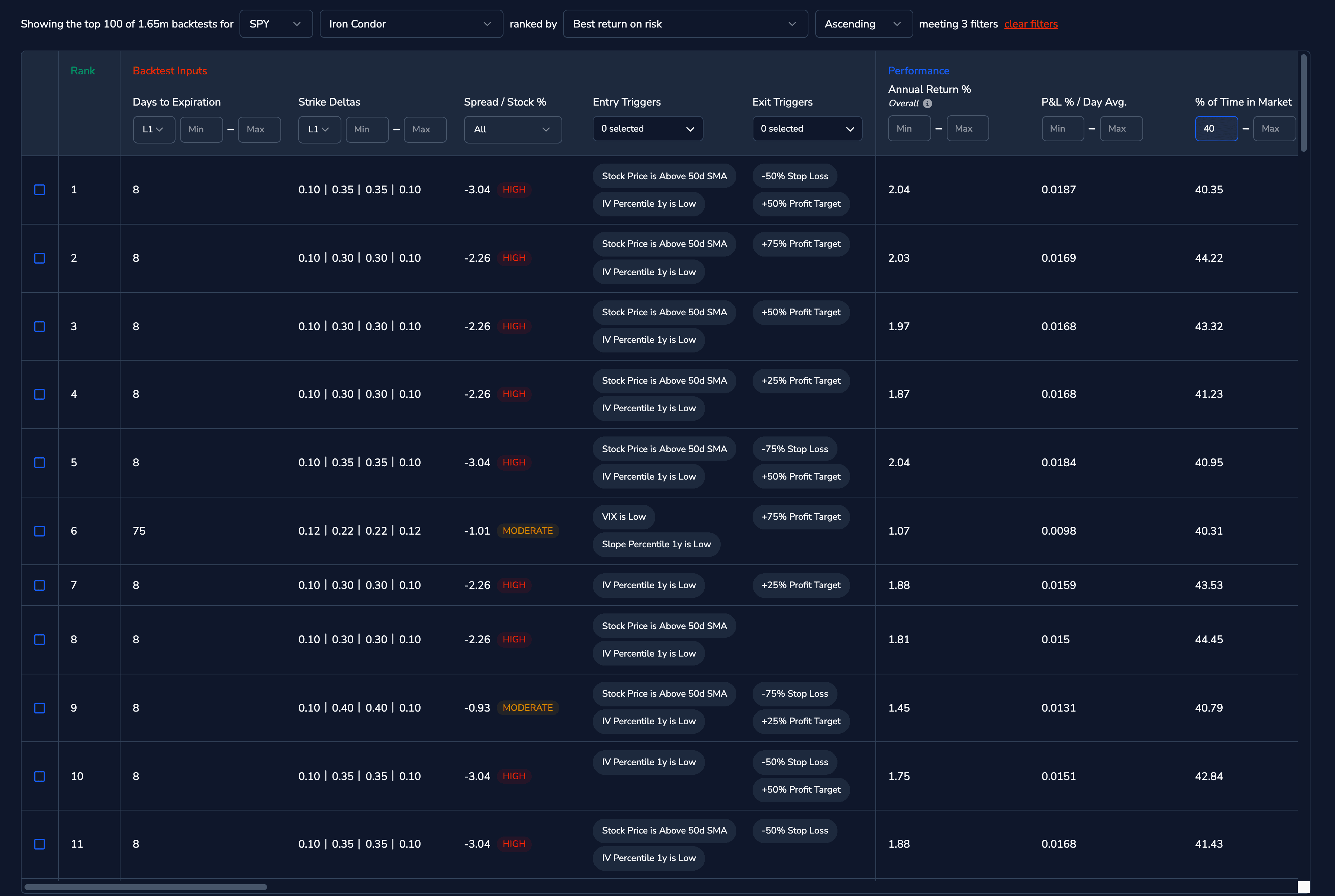Open the Iron Condor strategy dropdown
Viewport: 1335px width, 896px height.
point(412,24)
